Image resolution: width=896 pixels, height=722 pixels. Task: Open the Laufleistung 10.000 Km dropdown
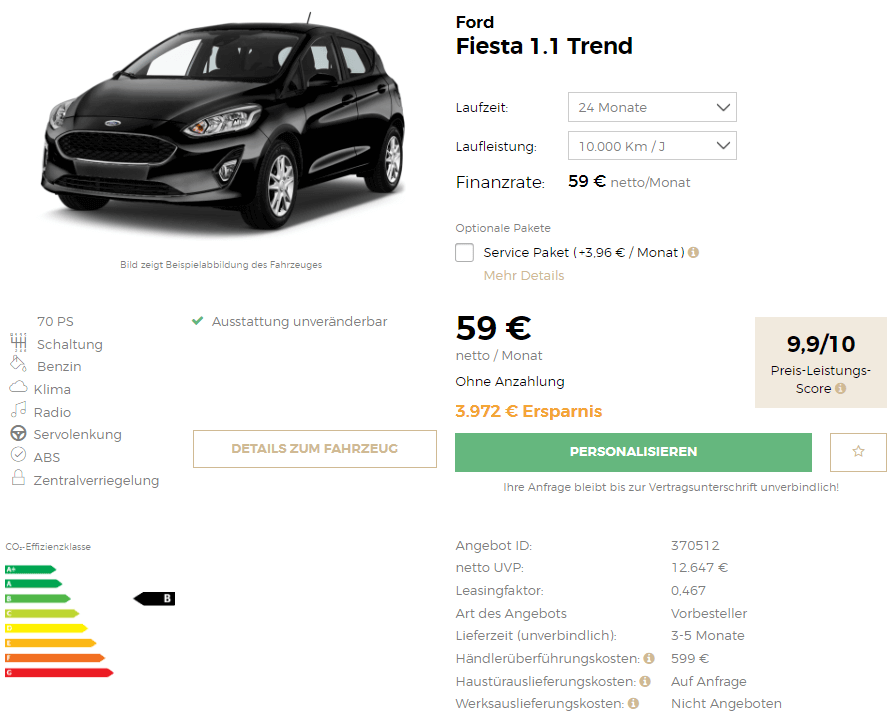tap(652, 146)
